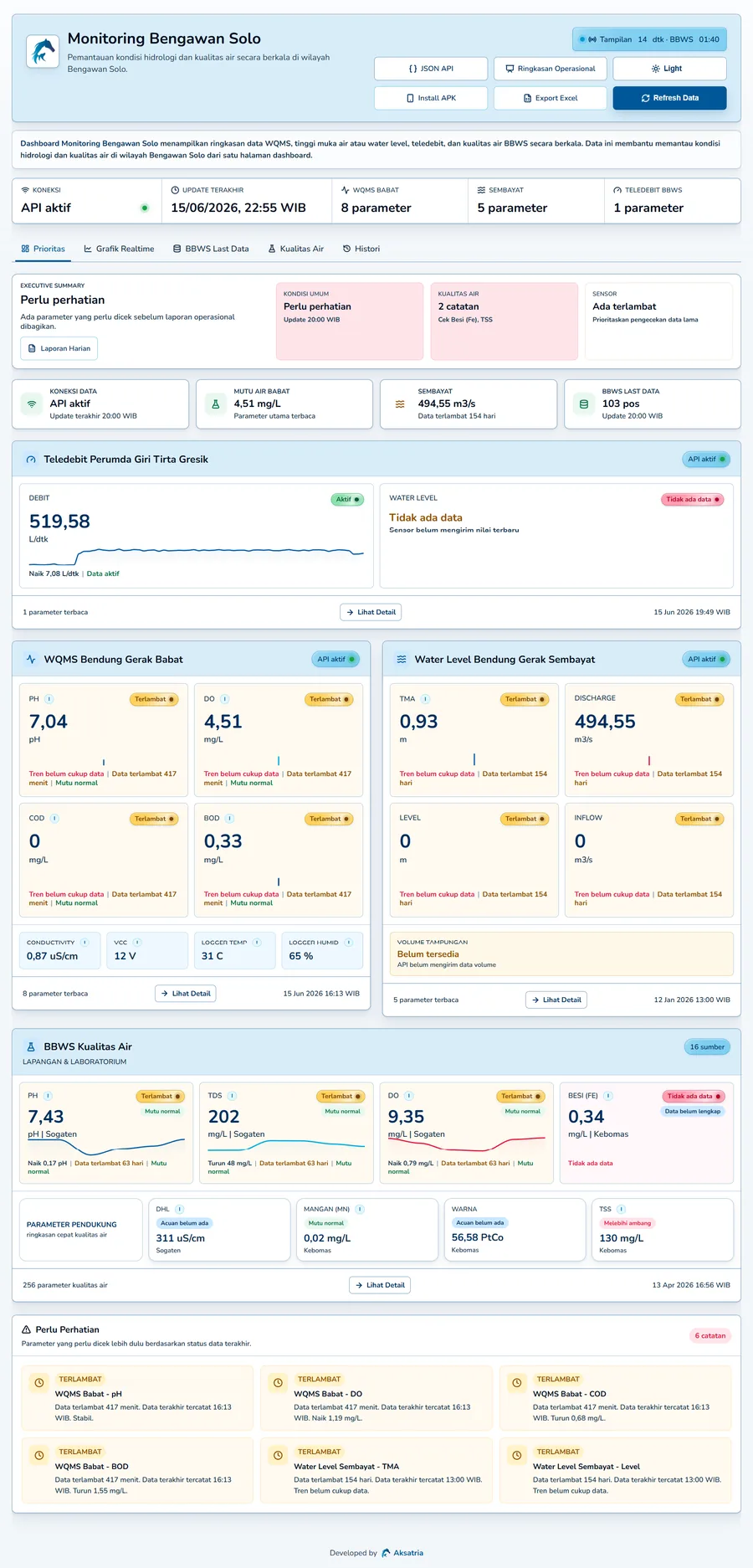The width and height of the screenshot is (753, 1568).
Task: Click the info icon next to Mangan (Mn)
Action: point(360,1210)
